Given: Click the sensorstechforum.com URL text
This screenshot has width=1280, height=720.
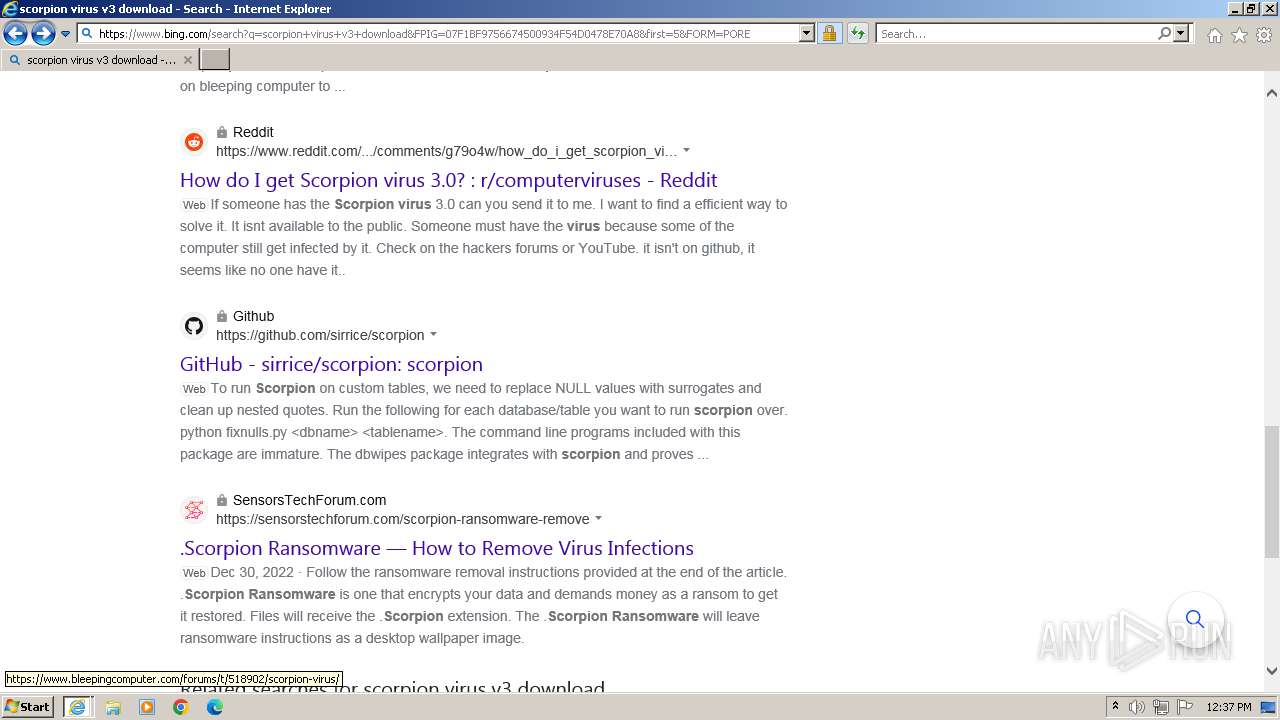Looking at the screenshot, I should point(403,519).
